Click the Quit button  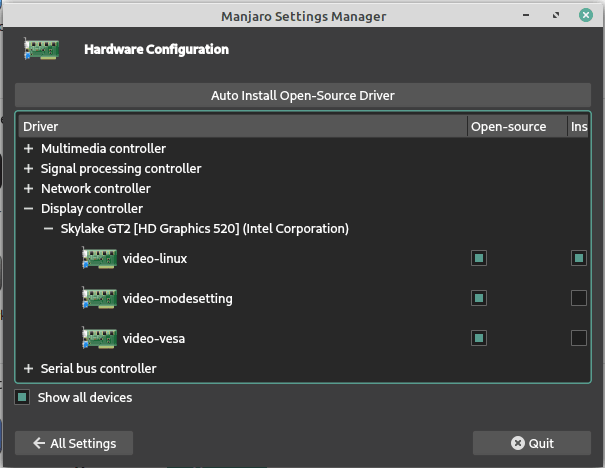(532, 443)
